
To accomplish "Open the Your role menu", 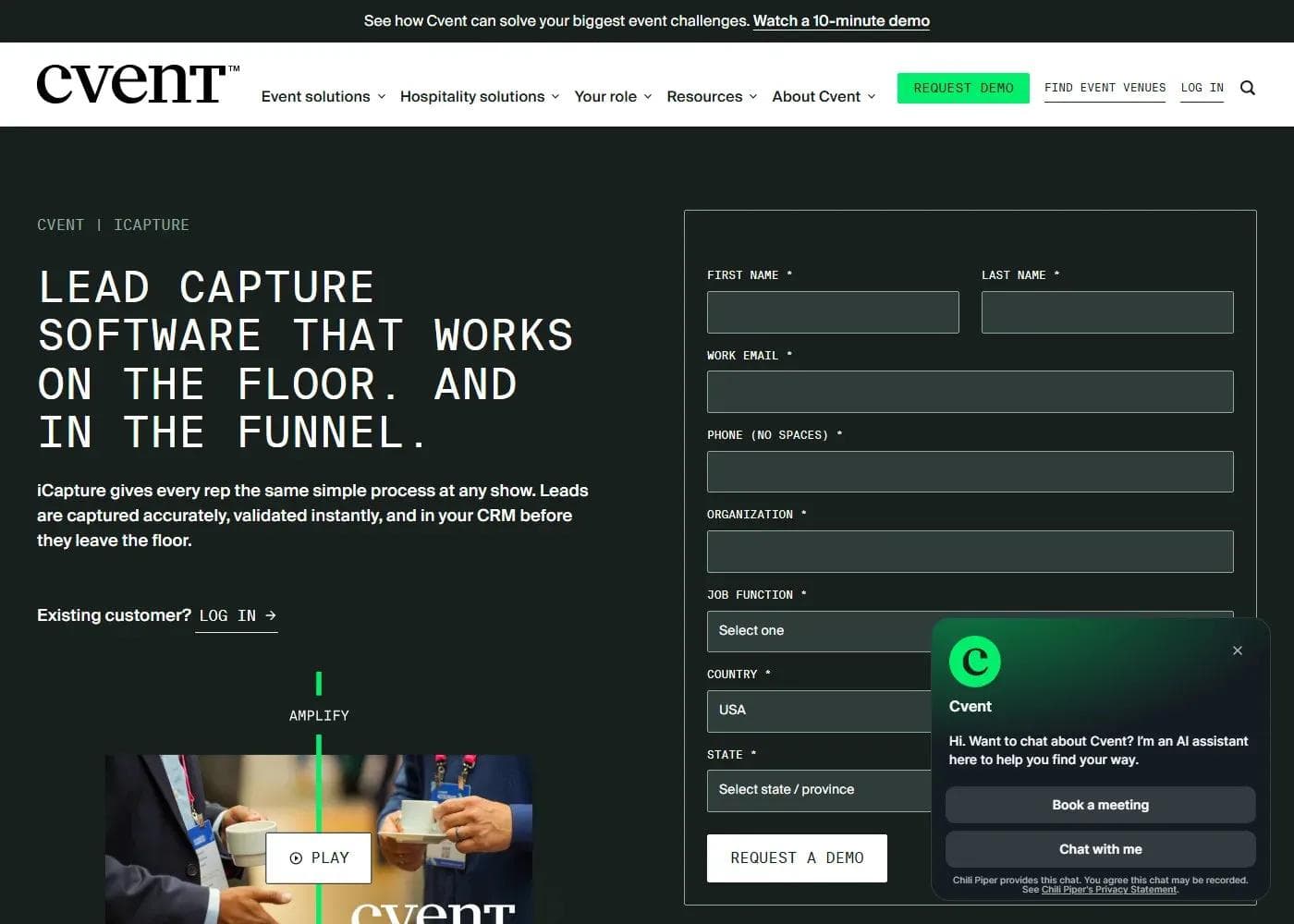I will pyautogui.click(x=613, y=96).
